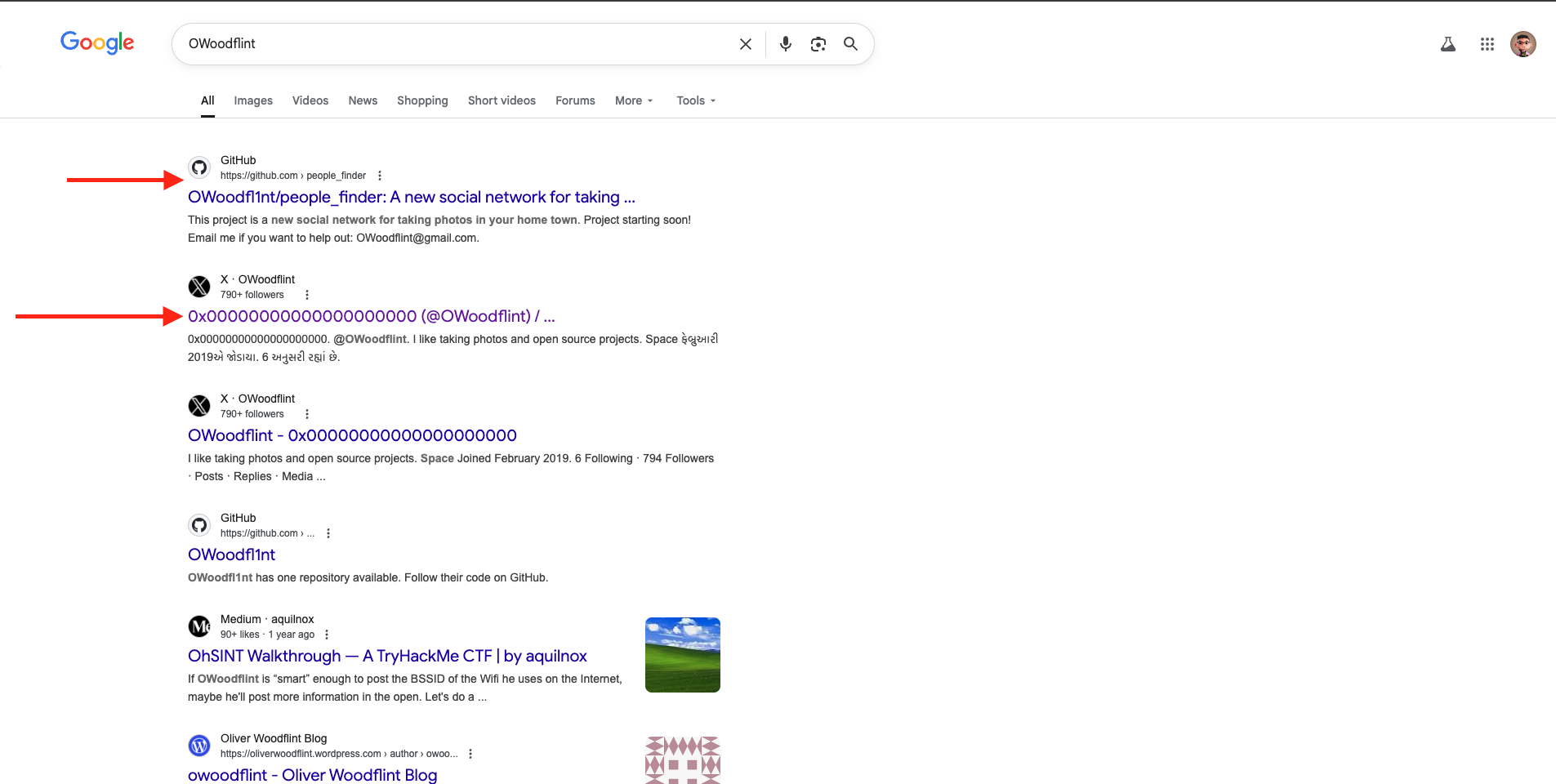Image resolution: width=1556 pixels, height=784 pixels.
Task: Open the OWoodfl1nt GitHub profile link
Action: coord(231,555)
